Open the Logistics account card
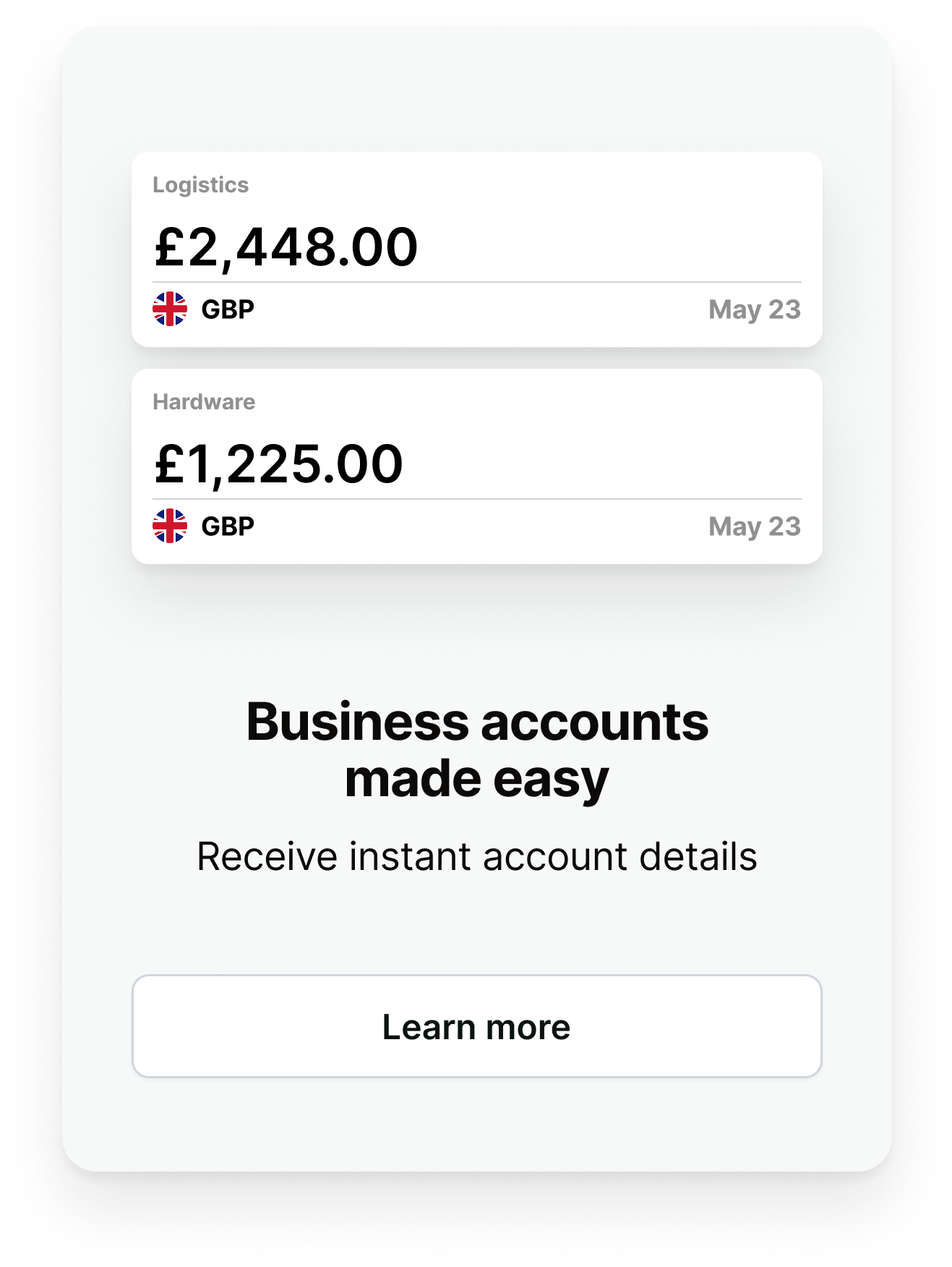The width and height of the screenshot is (952, 1267). pyautogui.click(x=477, y=249)
